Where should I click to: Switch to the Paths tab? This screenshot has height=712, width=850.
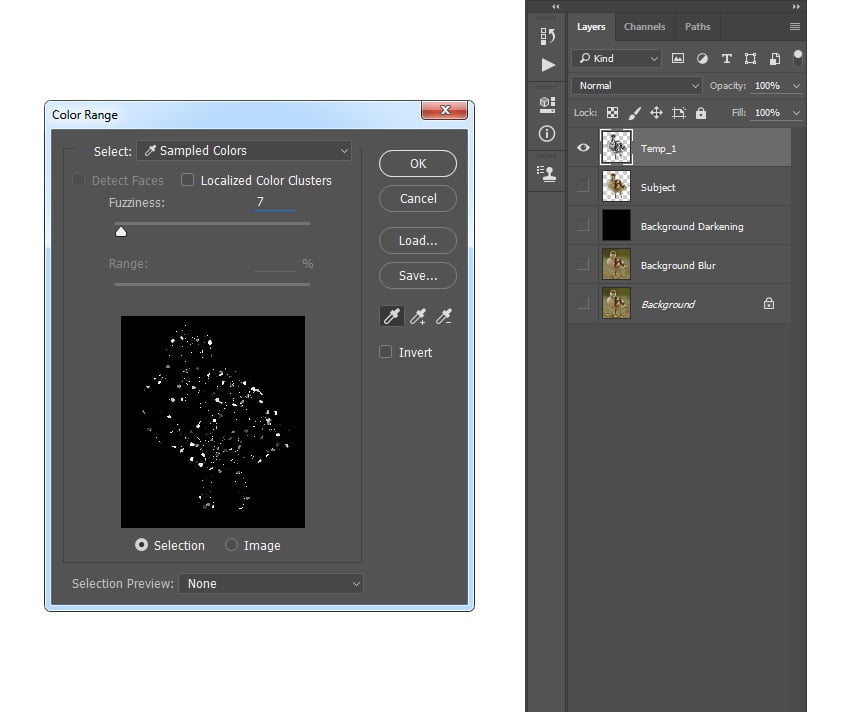click(697, 27)
